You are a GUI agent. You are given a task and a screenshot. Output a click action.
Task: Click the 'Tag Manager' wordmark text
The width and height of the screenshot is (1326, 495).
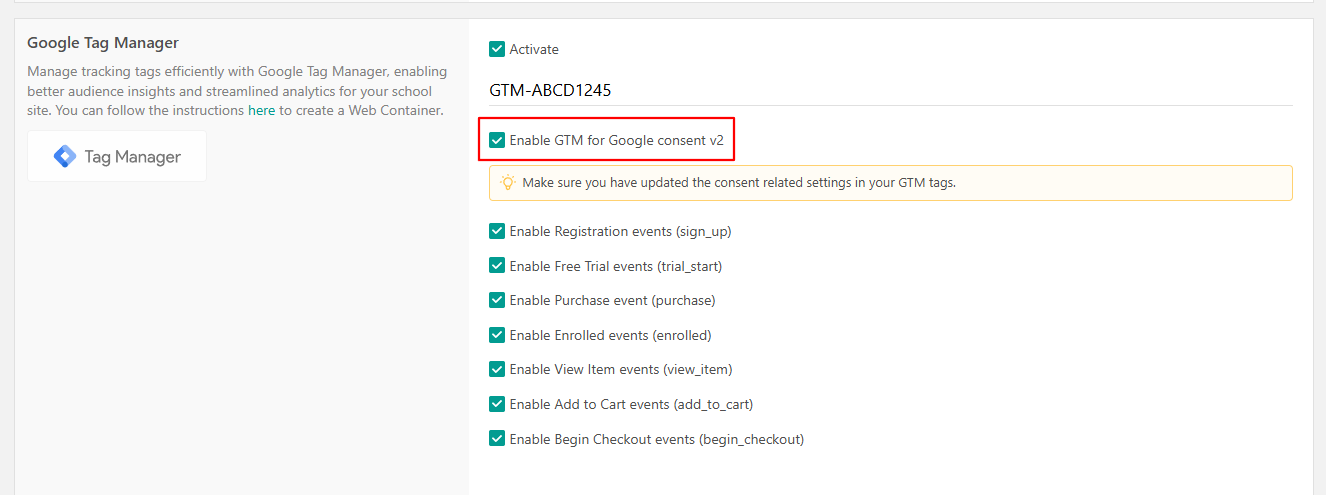[x=132, y=157]
